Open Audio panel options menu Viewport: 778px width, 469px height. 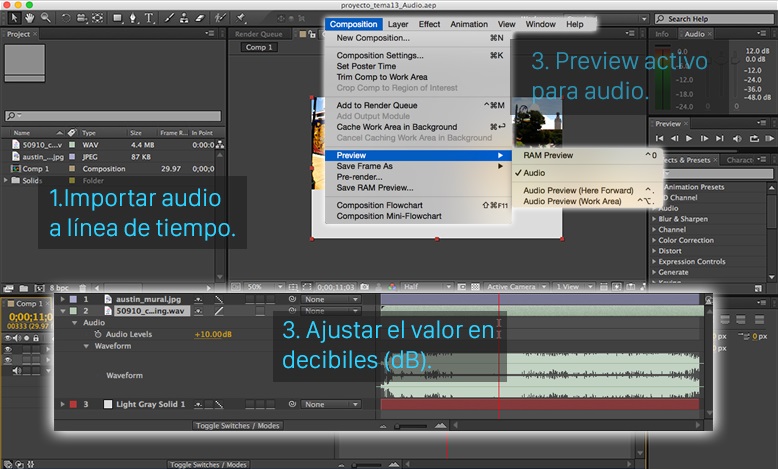click(x=762, y=33)
